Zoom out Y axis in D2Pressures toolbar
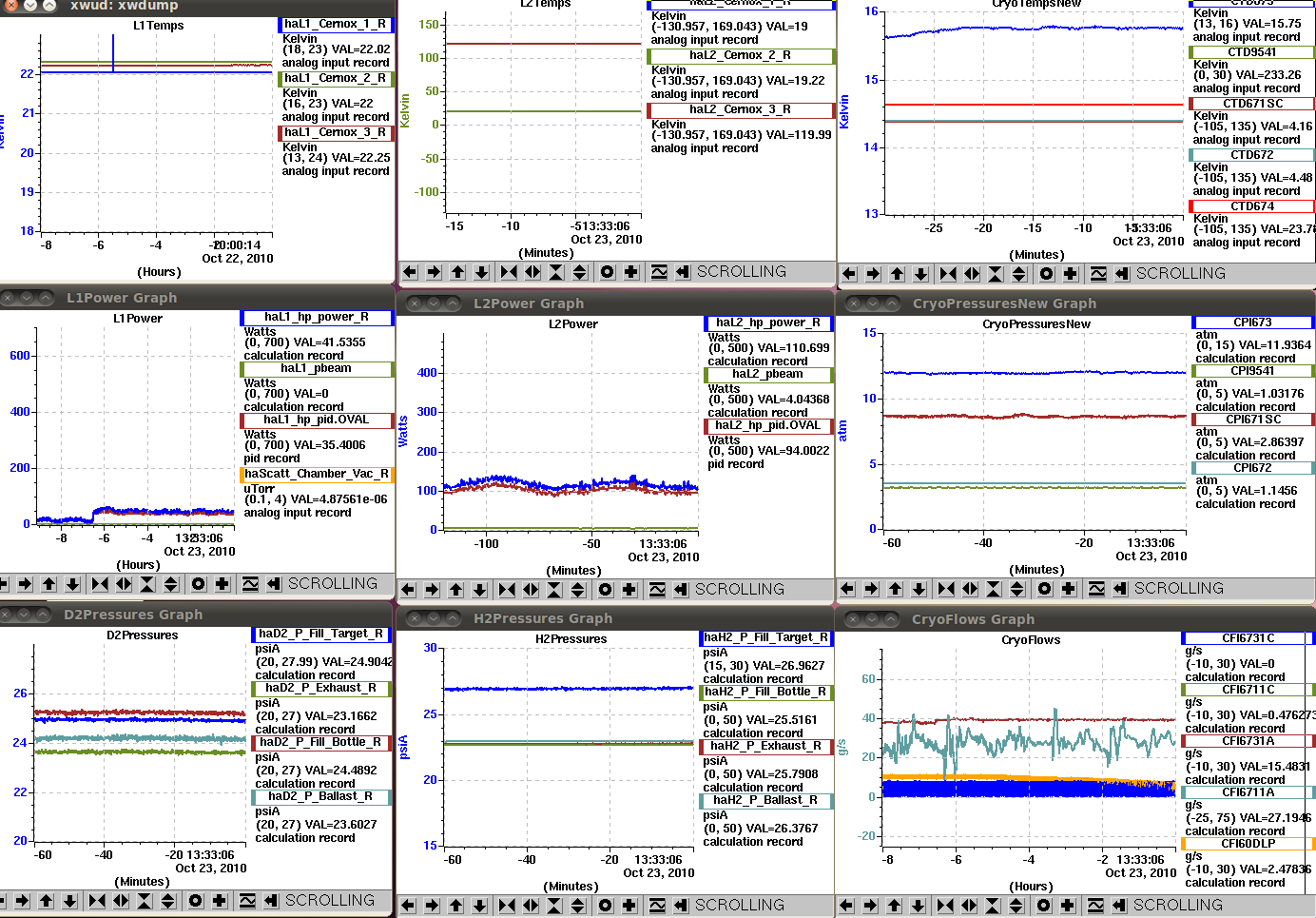Screen dimensions: 1316x918 pos(168,901)
